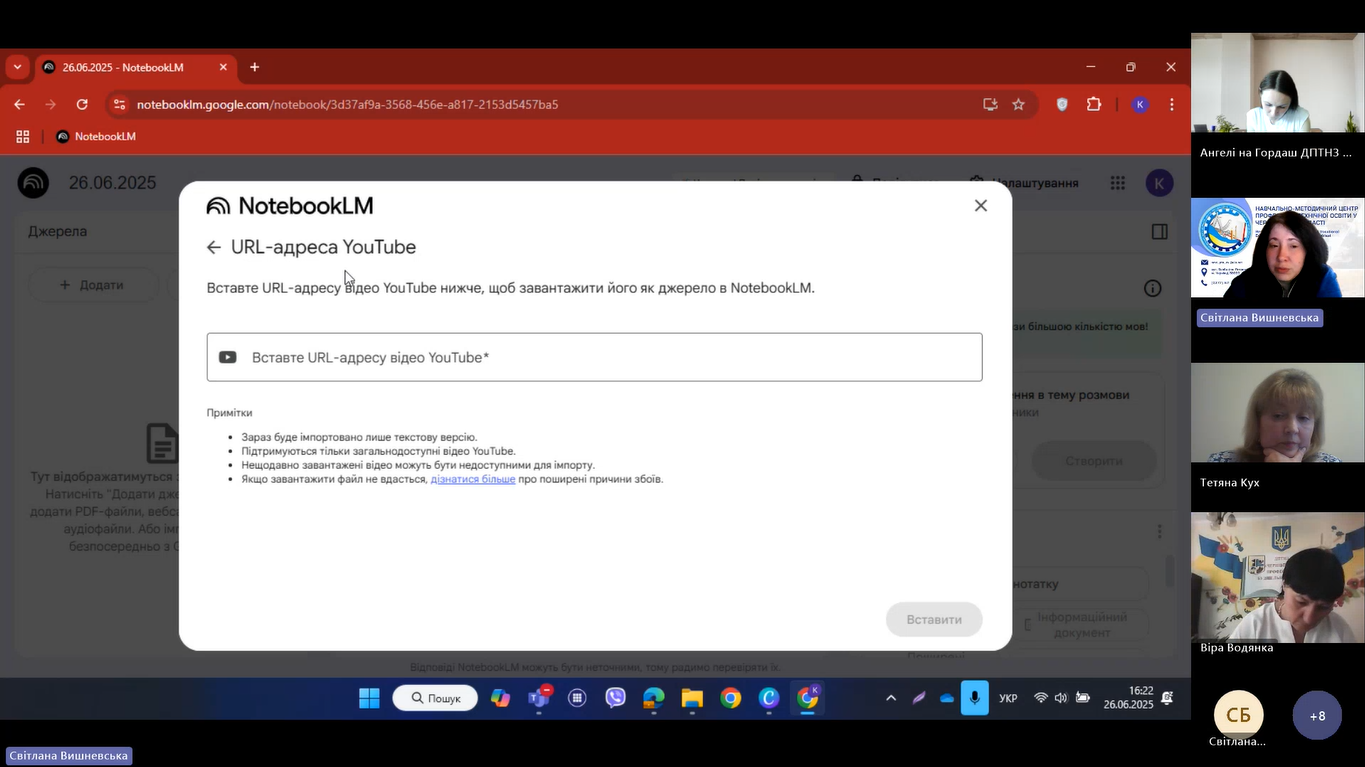Bookmark this page with the star icon

pyautogui.click(x=1018, y=104)
